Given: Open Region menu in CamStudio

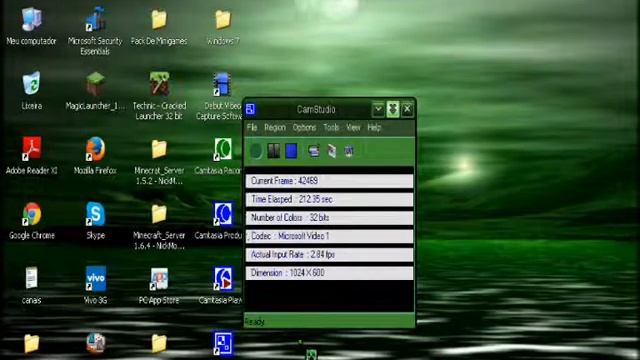Looking at the screenshot, I should click(275, 127).
